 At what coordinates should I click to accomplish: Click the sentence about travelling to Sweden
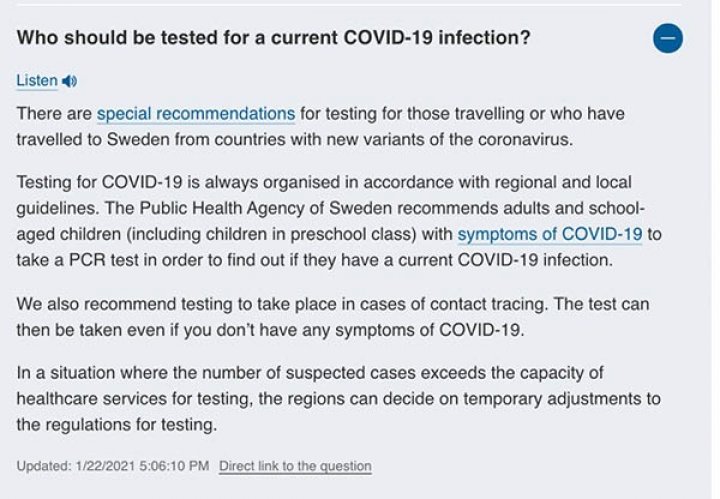pos(321,127)
